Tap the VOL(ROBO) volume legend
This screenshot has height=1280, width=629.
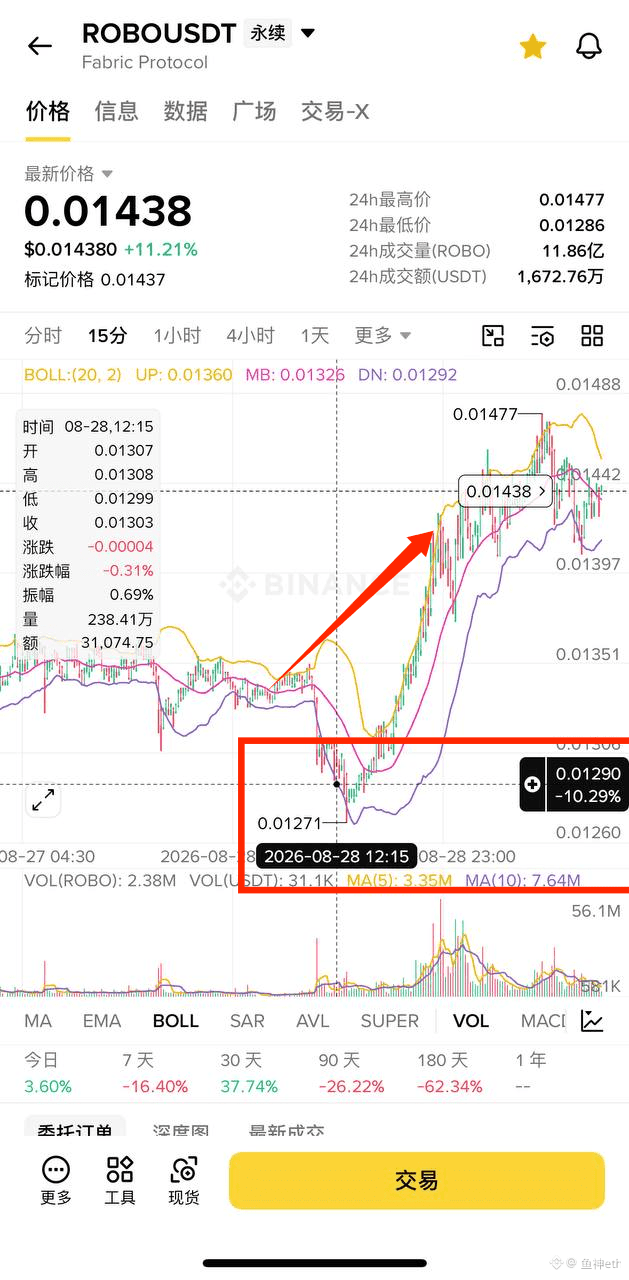pos(88,881)
